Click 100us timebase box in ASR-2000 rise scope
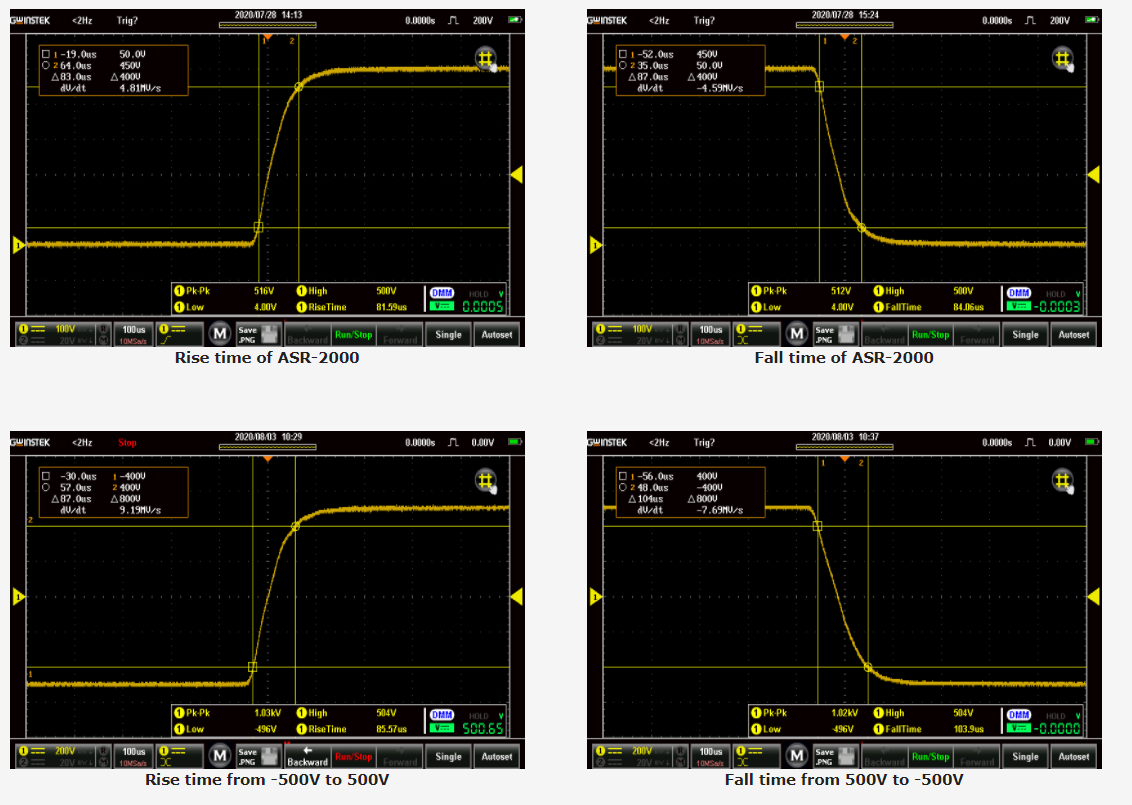 click(x=134, y=334)
